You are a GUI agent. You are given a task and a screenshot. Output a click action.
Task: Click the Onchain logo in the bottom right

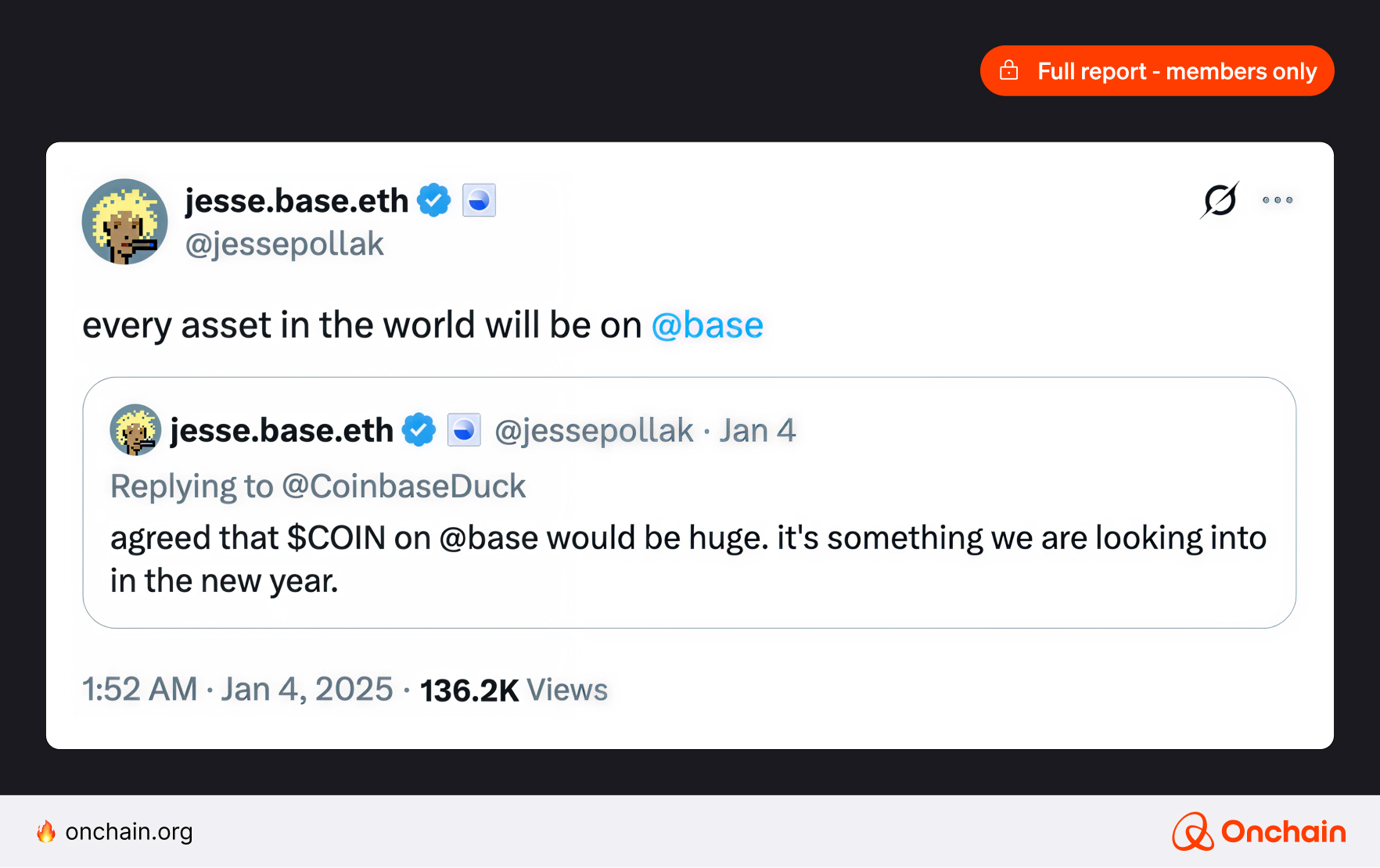click(x=1259, y=831)
